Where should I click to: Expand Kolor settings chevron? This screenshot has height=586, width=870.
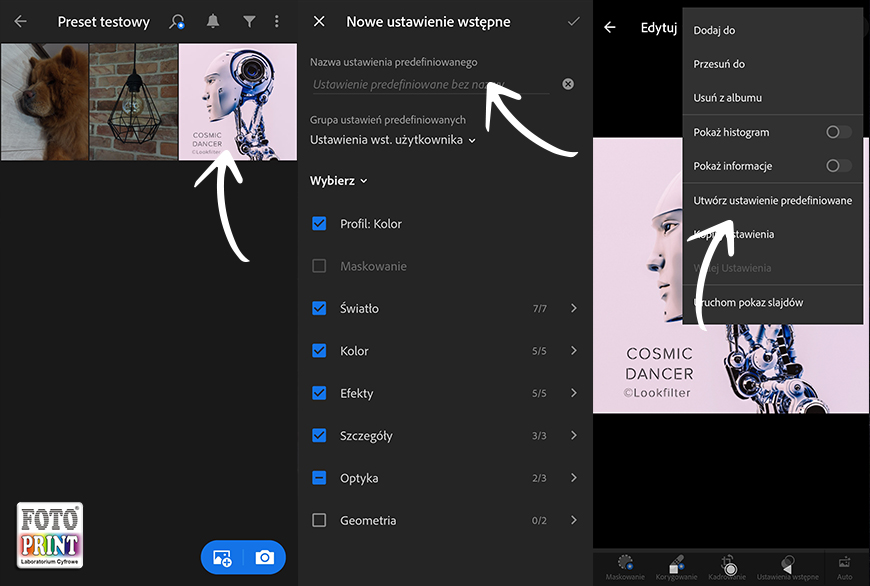tap(574, 351)
